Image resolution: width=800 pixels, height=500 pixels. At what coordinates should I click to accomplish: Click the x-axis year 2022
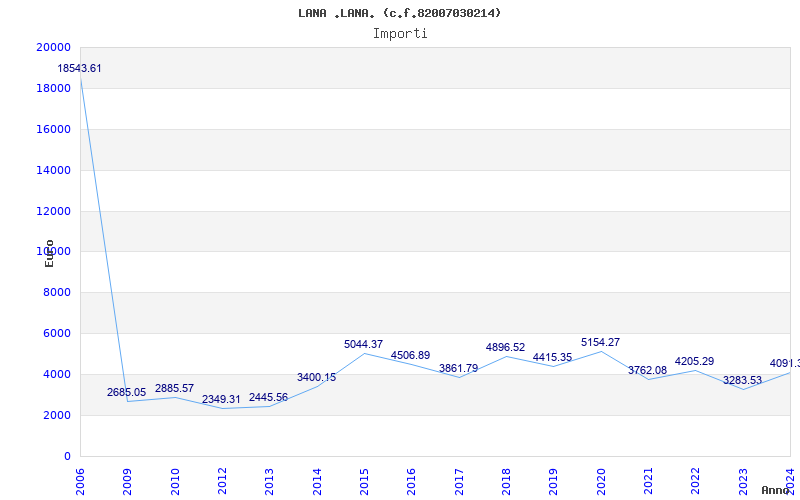click(695, 482)
